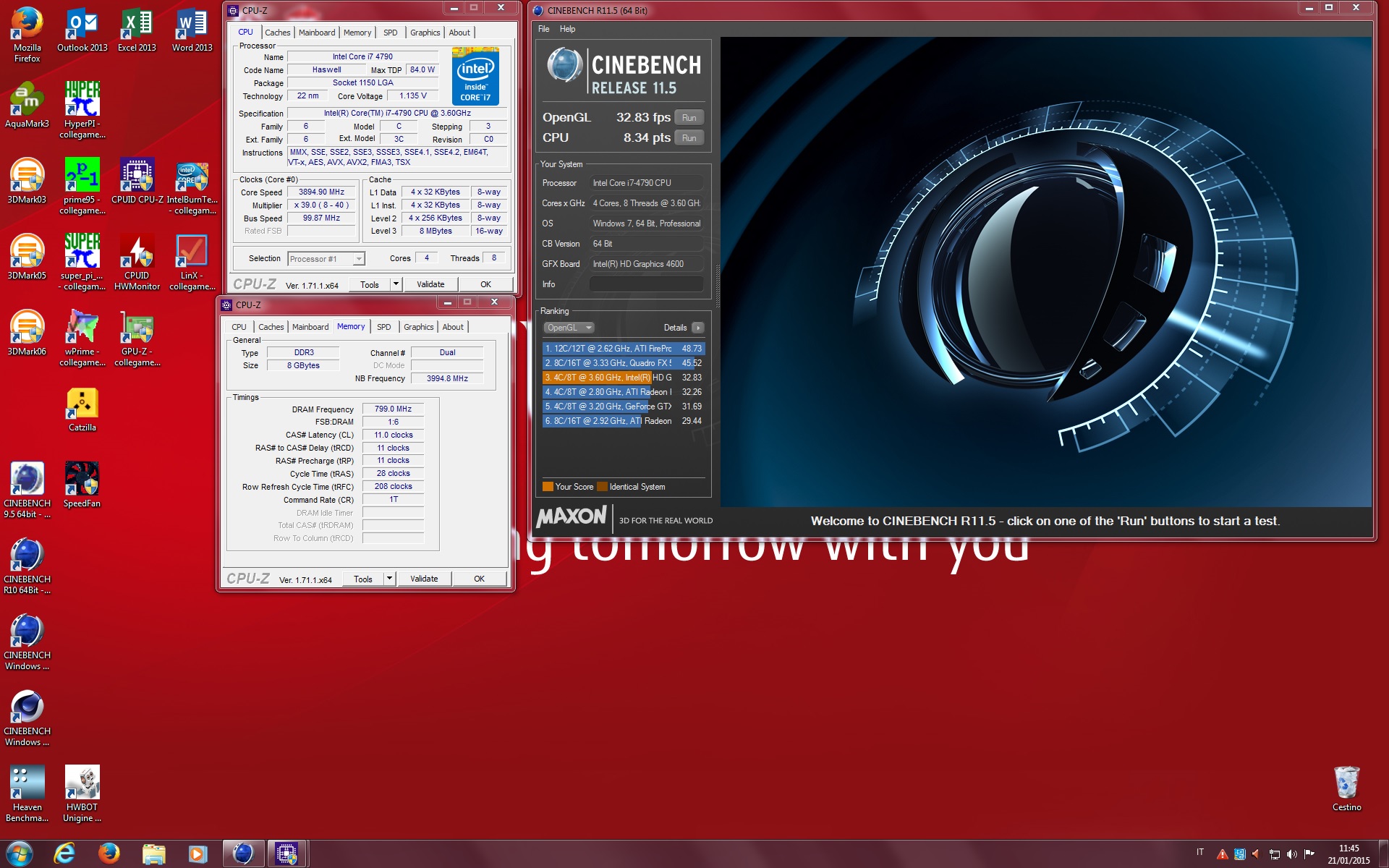Select CINEBENCH R10 64Bit desktop icon
Image resolution: width=1389 pixels, height=868 pixels.
coord(27,566)
